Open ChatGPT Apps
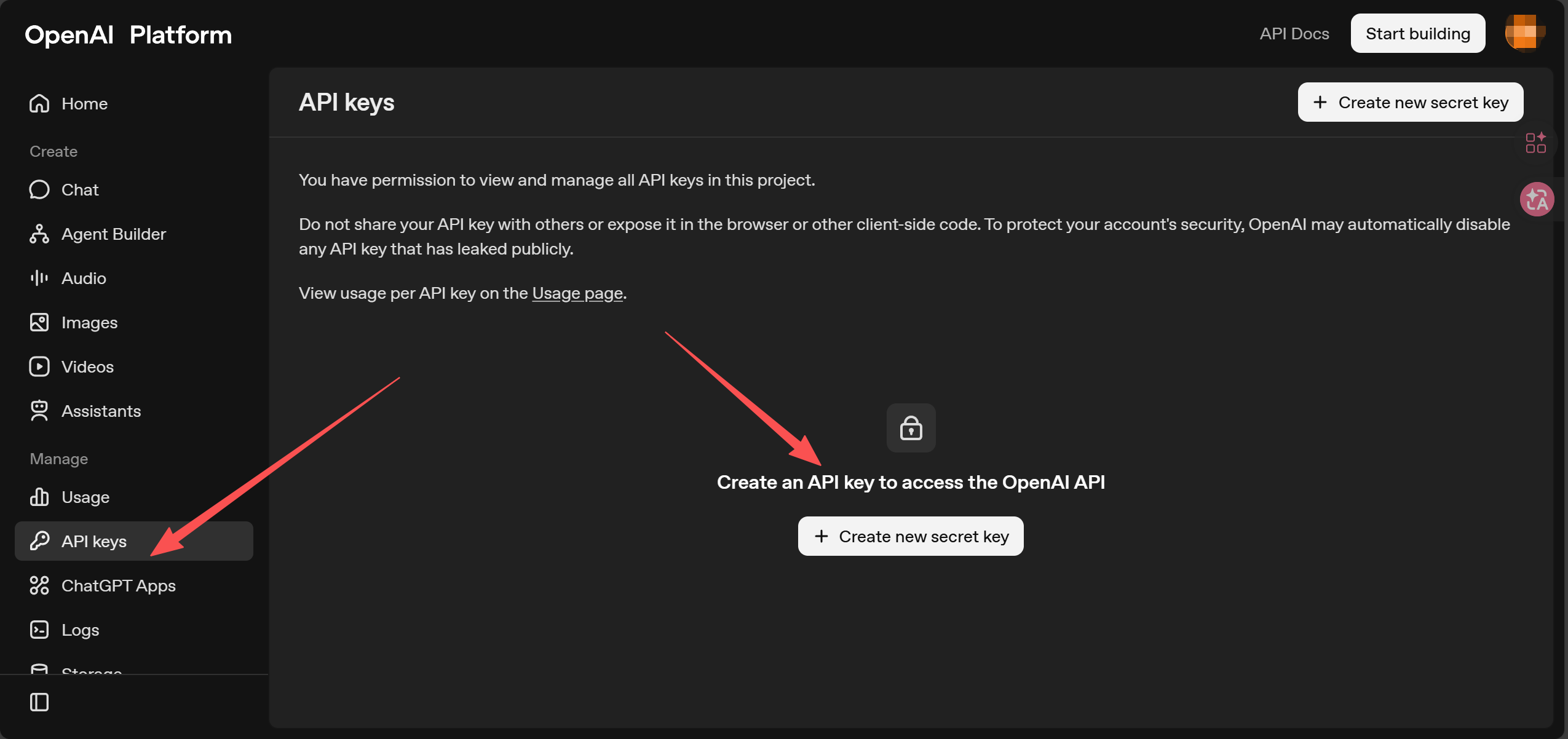 tap(118, 585)
